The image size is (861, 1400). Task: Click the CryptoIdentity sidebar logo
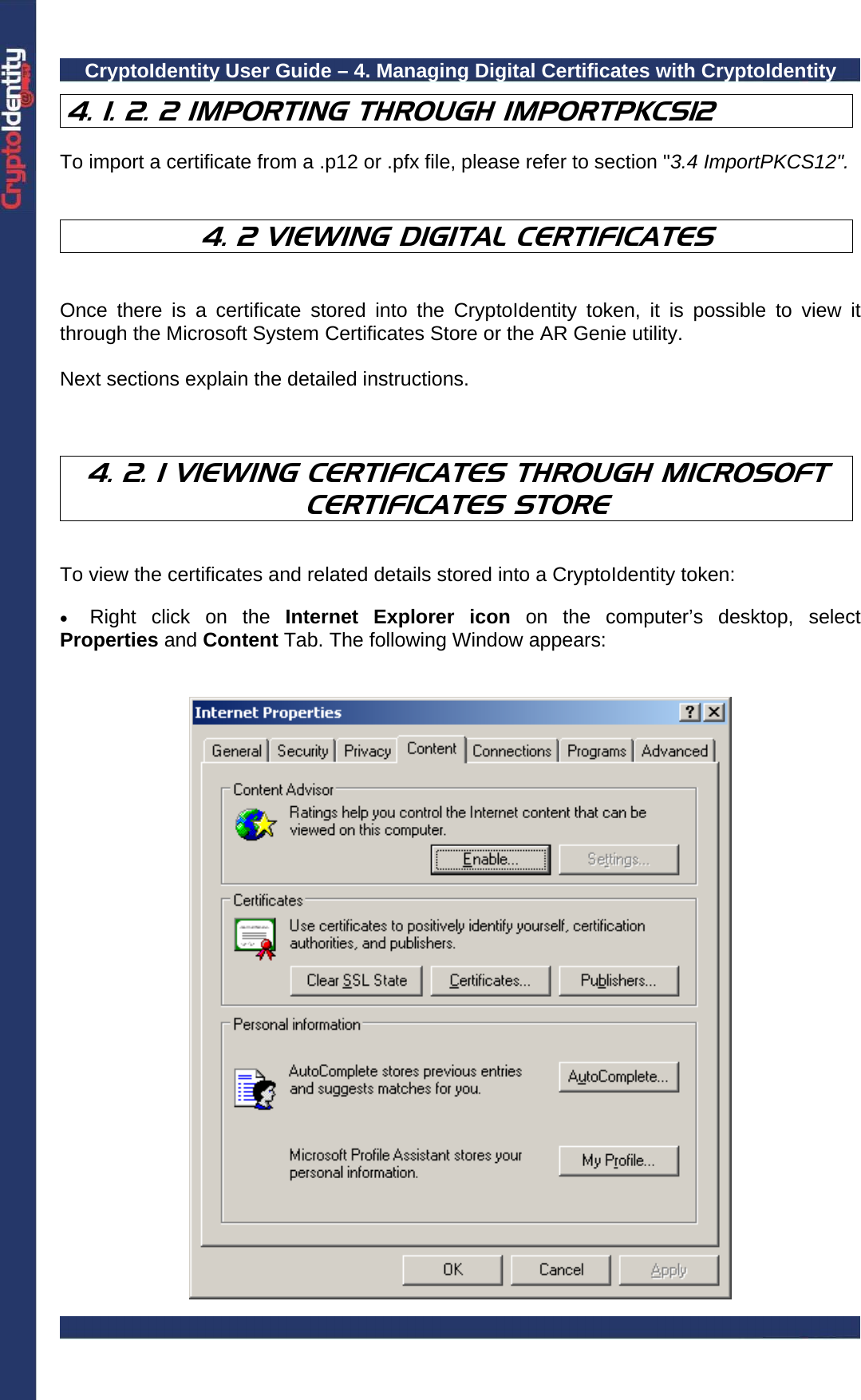pos(17,128)
